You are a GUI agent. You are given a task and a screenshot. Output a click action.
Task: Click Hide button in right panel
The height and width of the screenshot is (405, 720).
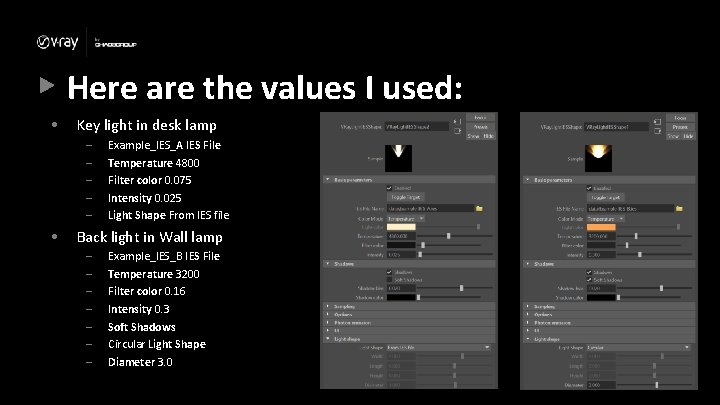coord(688,136)
